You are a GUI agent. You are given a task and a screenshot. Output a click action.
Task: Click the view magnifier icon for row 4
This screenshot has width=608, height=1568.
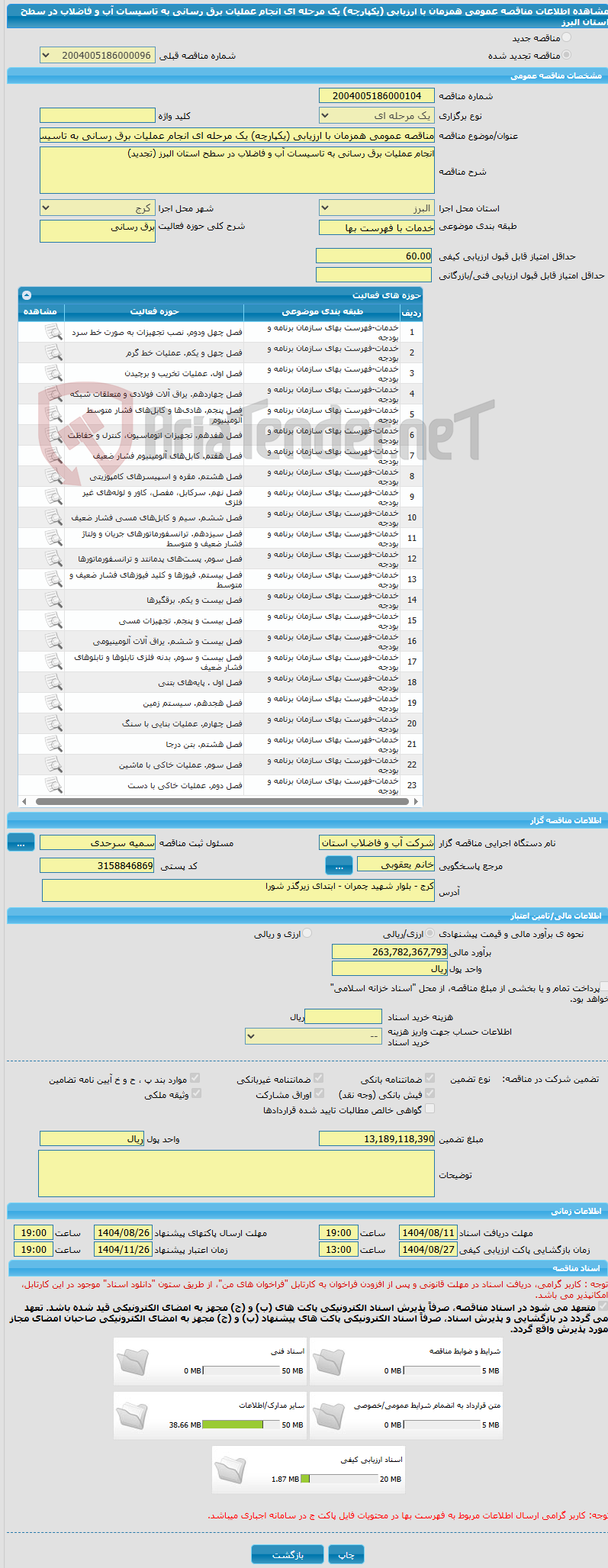[x=53, y=394]
